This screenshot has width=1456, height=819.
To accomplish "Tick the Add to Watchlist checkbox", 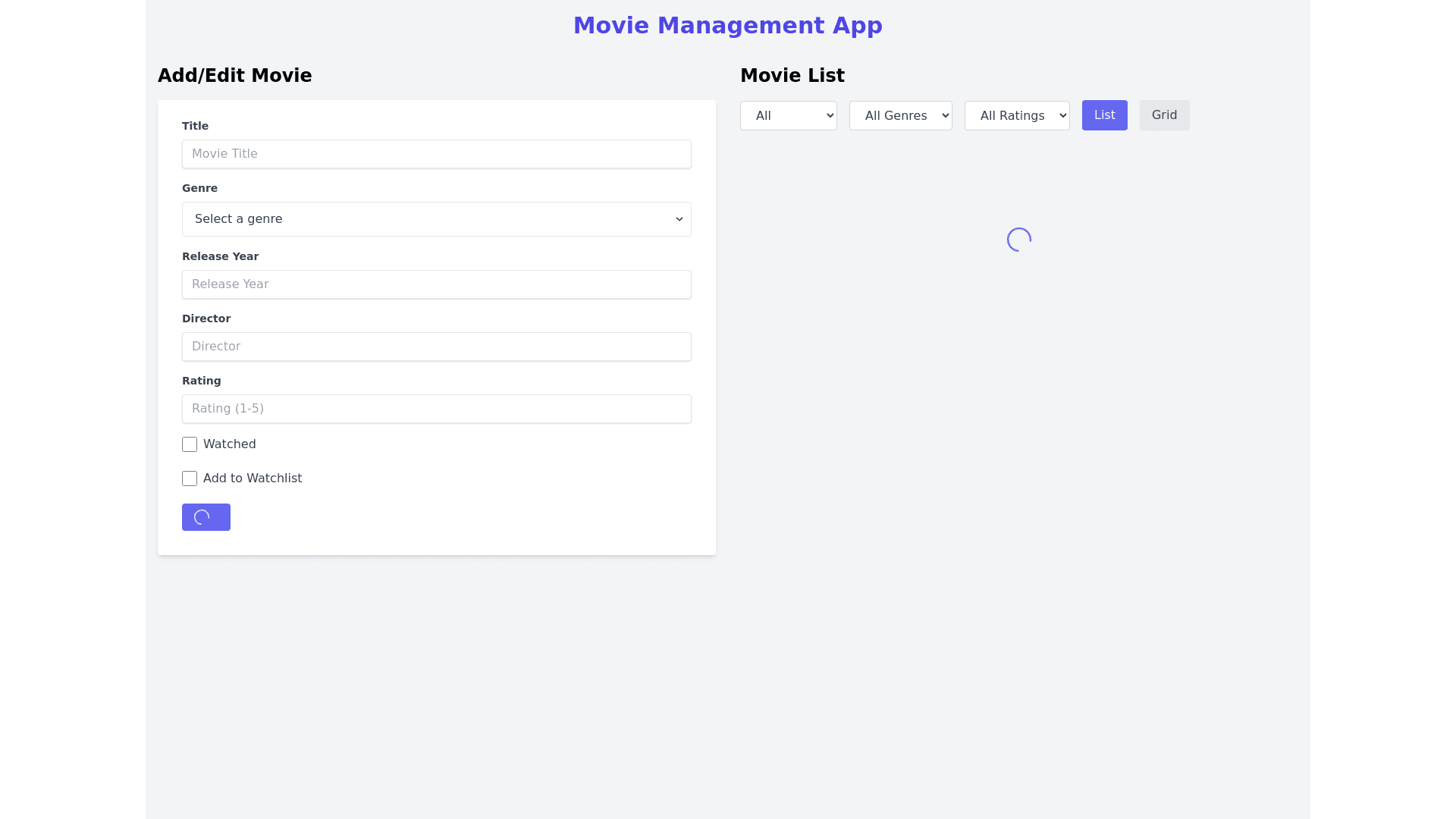I will [190, 479].
